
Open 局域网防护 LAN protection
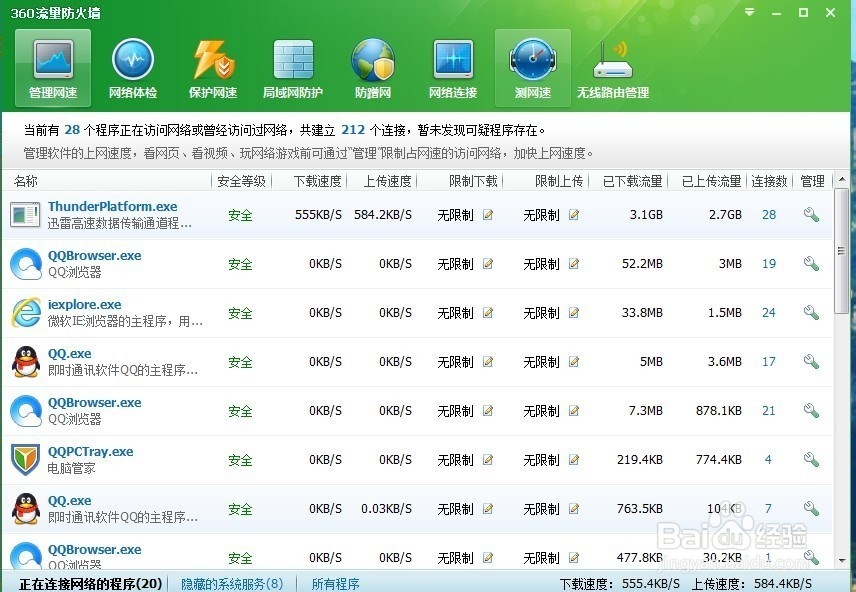click(293, 65)
